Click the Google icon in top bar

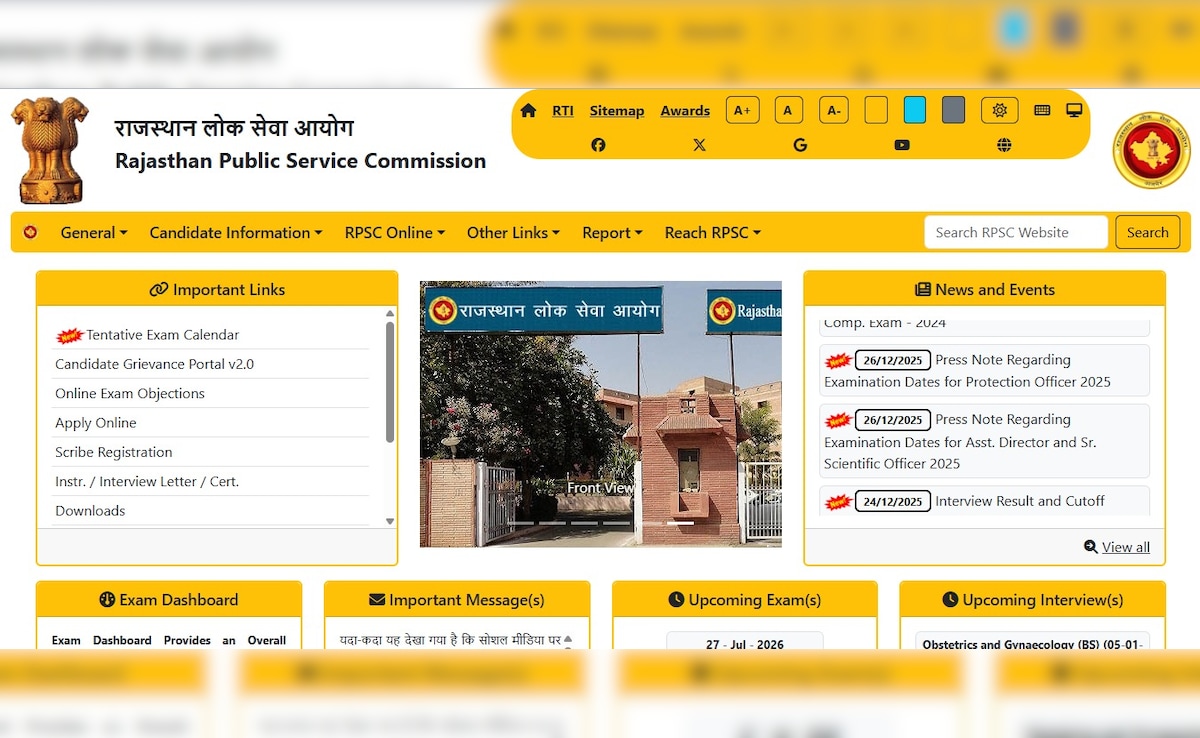tap(800, 145)
